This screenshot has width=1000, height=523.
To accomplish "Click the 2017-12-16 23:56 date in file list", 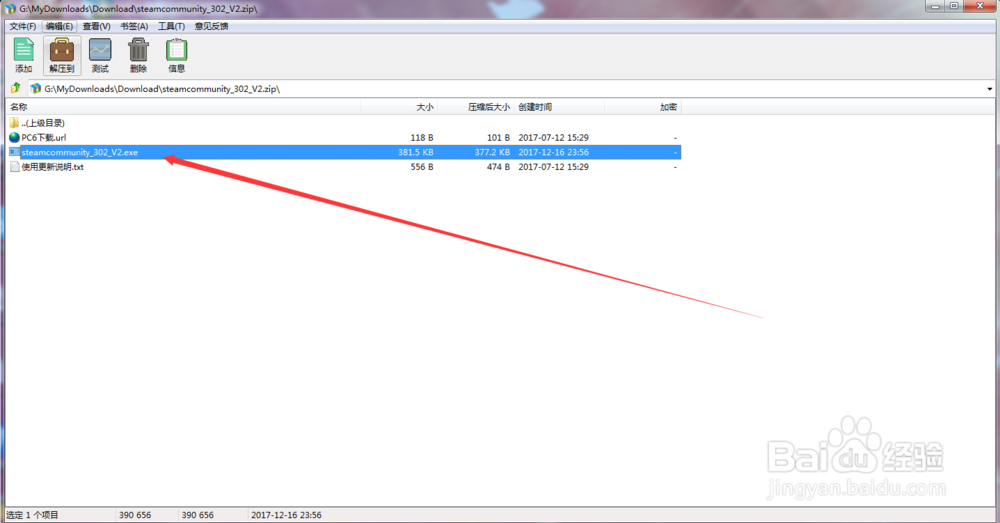I will point(554,152).
